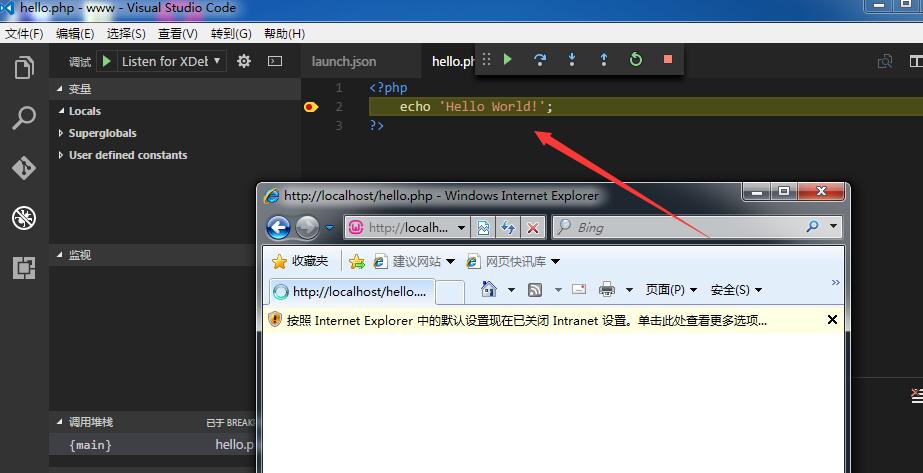Viewport: 923px width, 473px height.
Task: Open the Extensions view in activity bar
Action: tap(24, 268)
